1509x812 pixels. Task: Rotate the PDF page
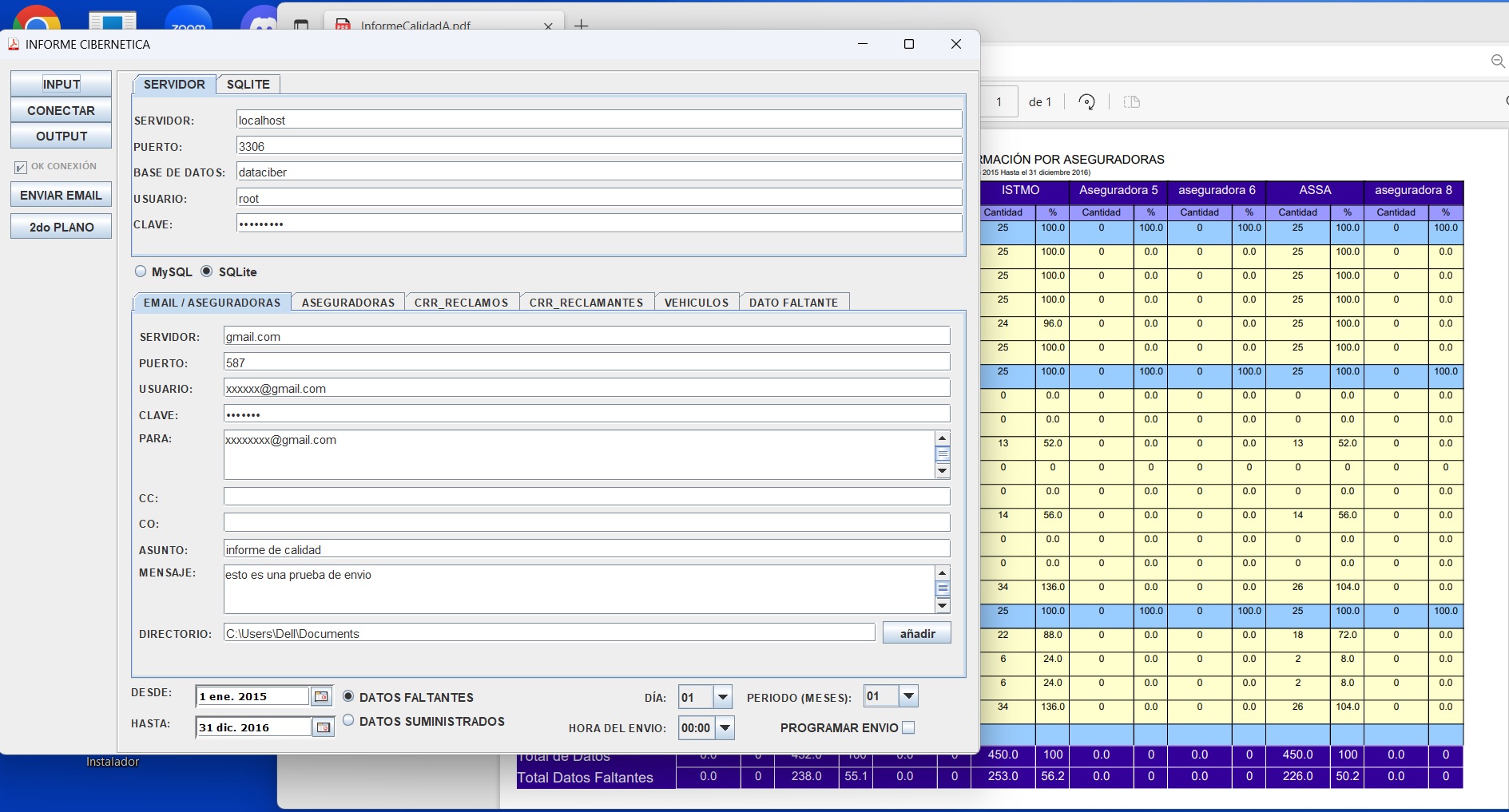click(x=1087, y=101)
